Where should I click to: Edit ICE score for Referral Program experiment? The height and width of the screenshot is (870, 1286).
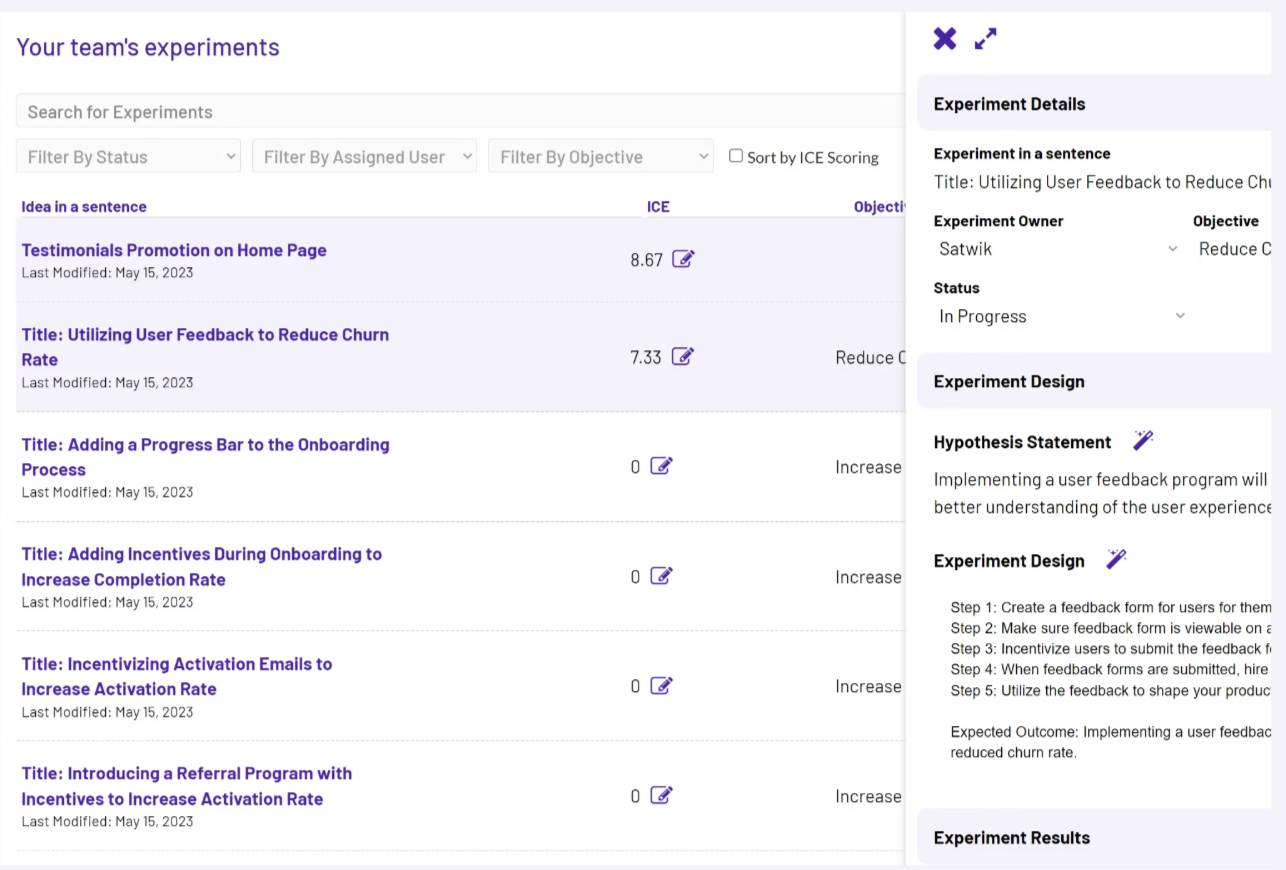[661, 795]
